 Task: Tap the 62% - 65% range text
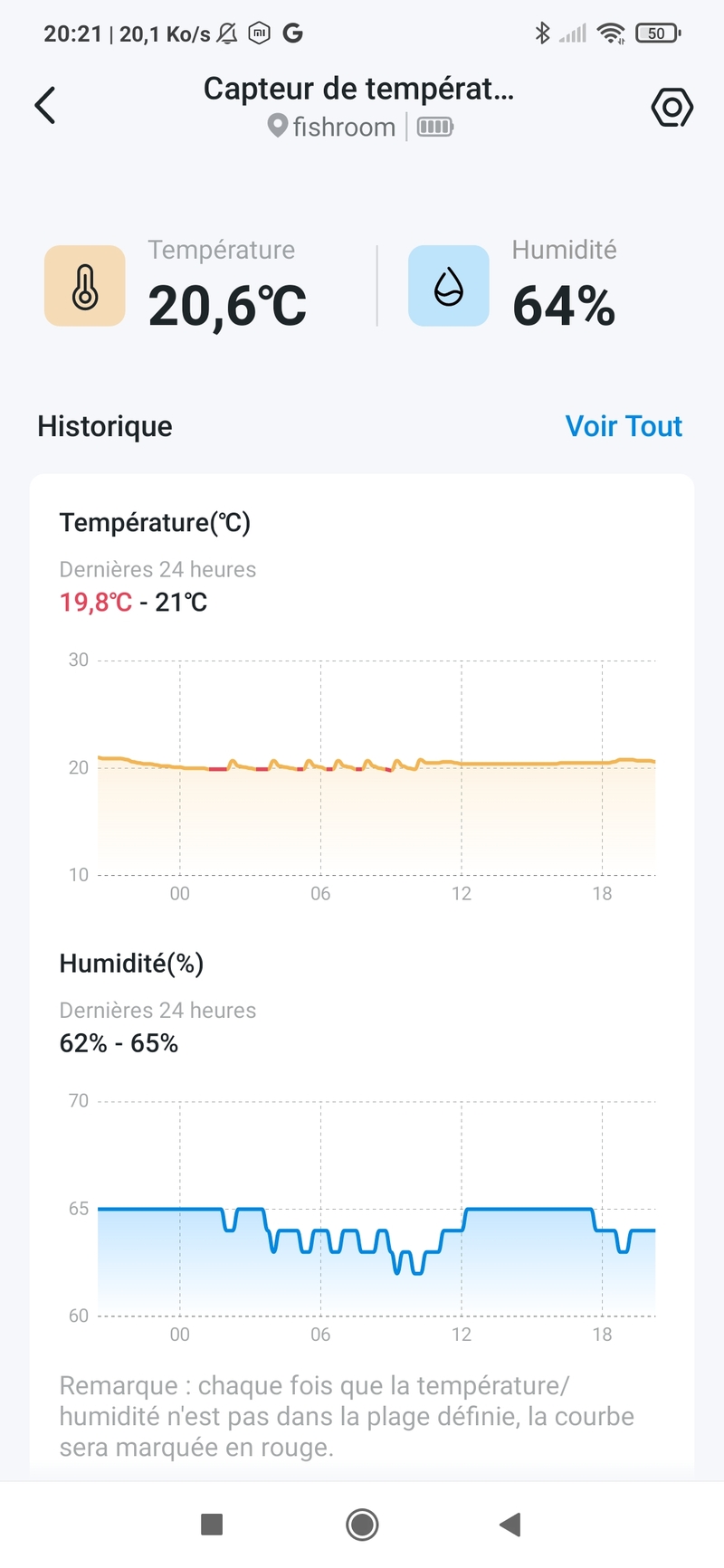(x=119, y=1043)
